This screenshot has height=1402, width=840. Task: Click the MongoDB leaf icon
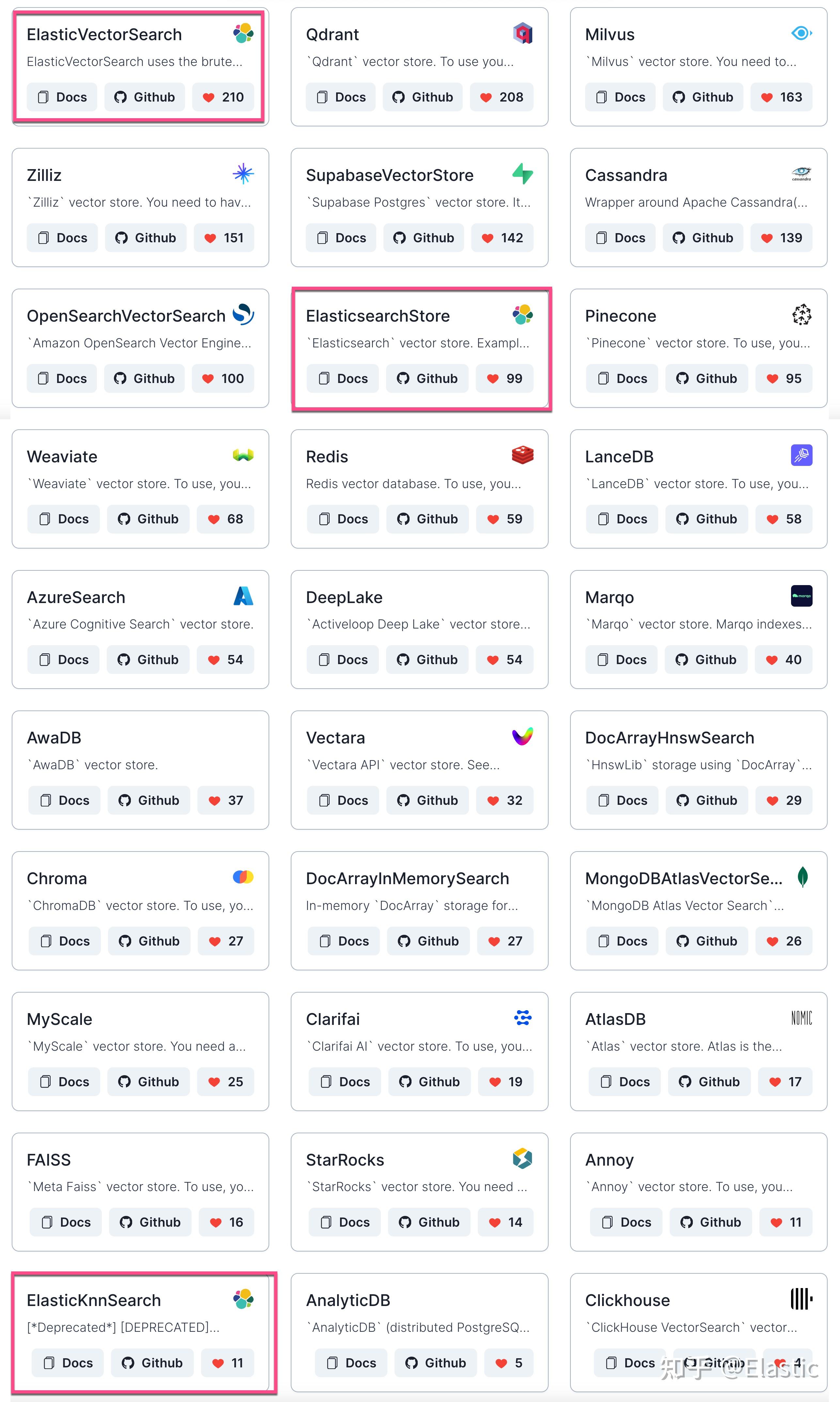pyautogui.click(x=802, y=877)
